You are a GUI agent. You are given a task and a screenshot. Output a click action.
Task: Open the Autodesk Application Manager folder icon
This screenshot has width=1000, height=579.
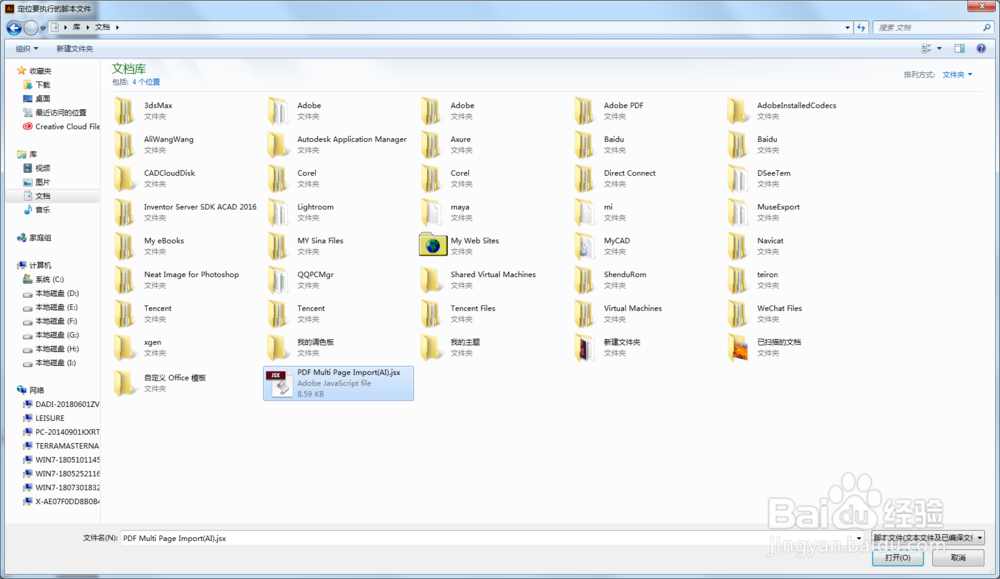(278, 145)
